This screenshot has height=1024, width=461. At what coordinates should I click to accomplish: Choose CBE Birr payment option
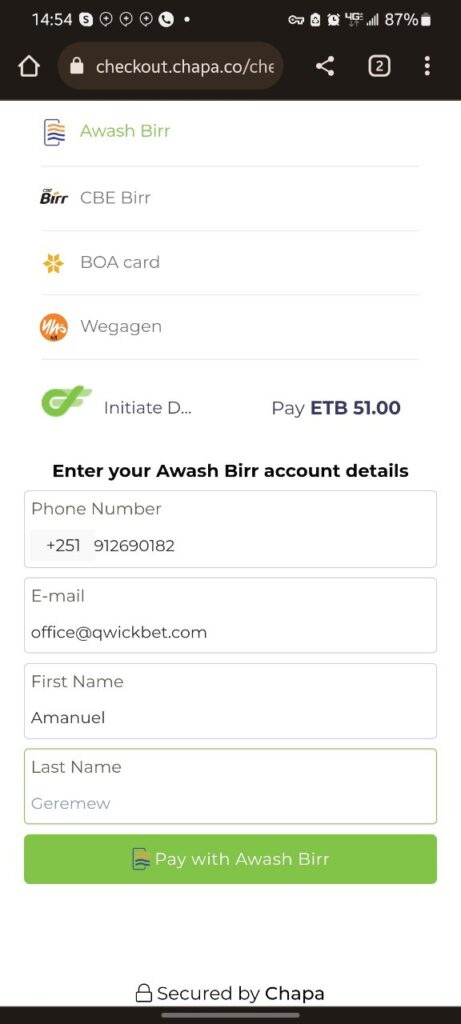(230, 198)
